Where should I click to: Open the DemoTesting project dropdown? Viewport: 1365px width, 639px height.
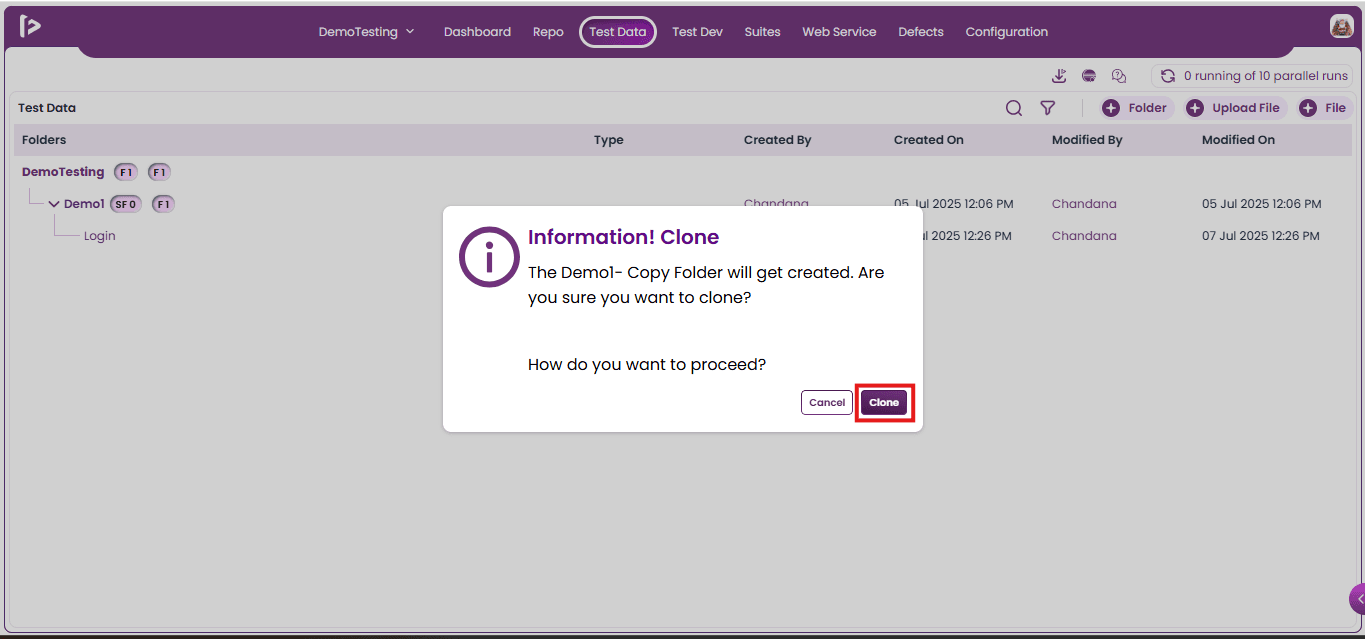(x=366, y=32)
